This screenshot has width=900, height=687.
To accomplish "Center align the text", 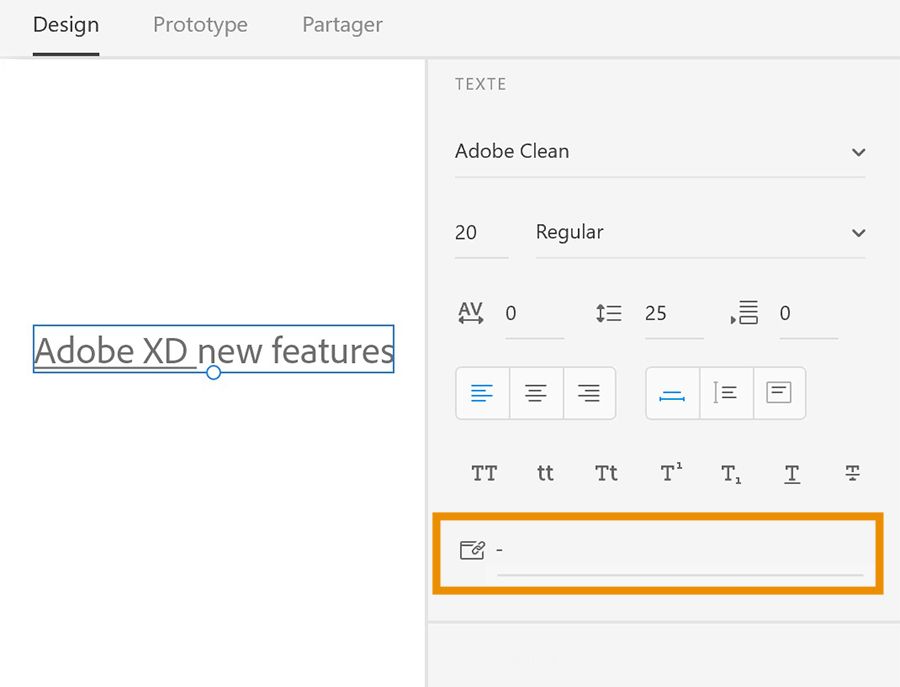I will 536,393.
